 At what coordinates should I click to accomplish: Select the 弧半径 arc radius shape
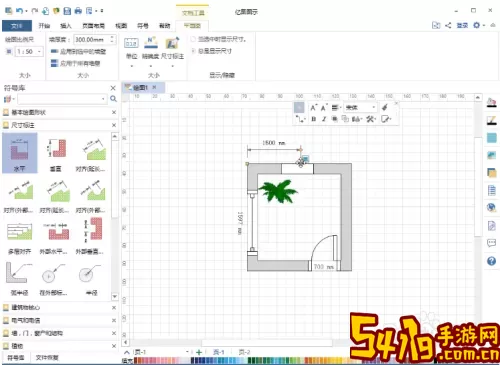(20, 278)
